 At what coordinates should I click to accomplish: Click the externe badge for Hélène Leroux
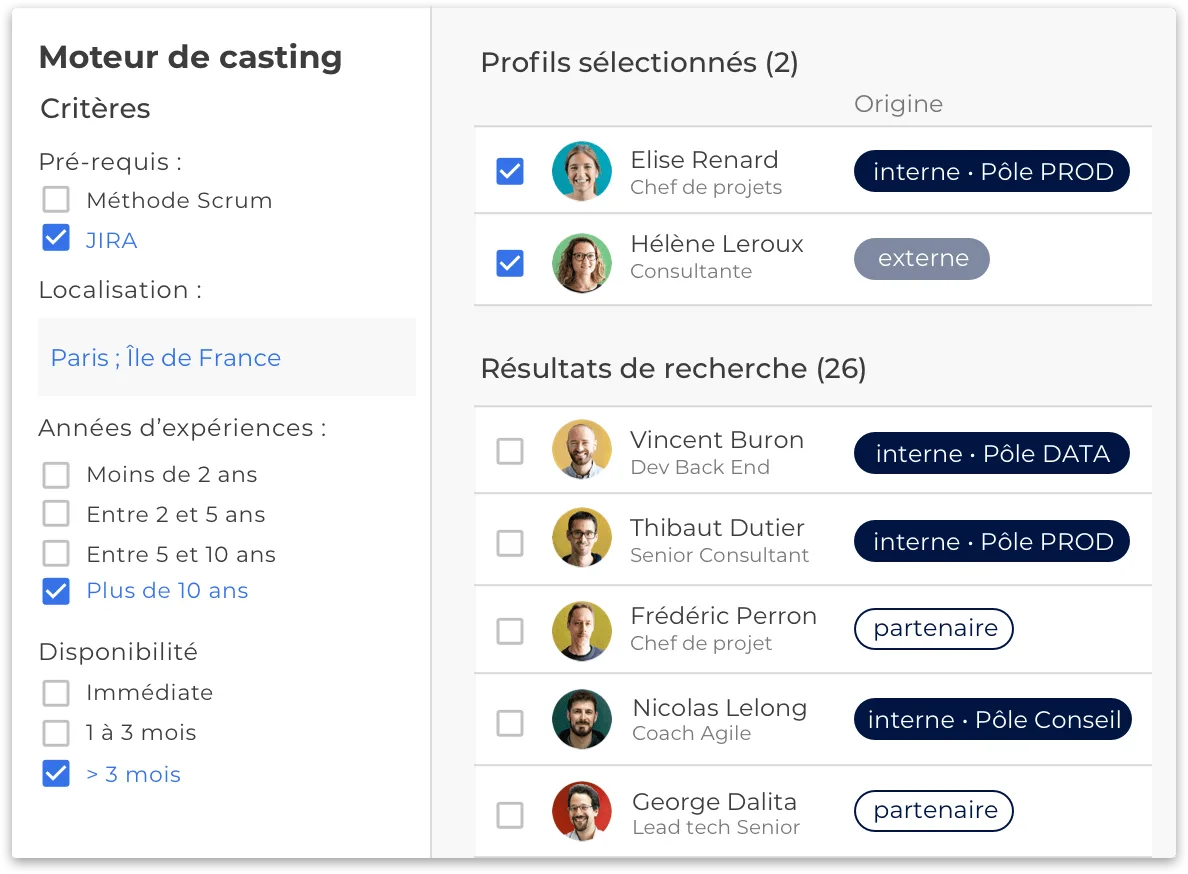pos(922,259)
